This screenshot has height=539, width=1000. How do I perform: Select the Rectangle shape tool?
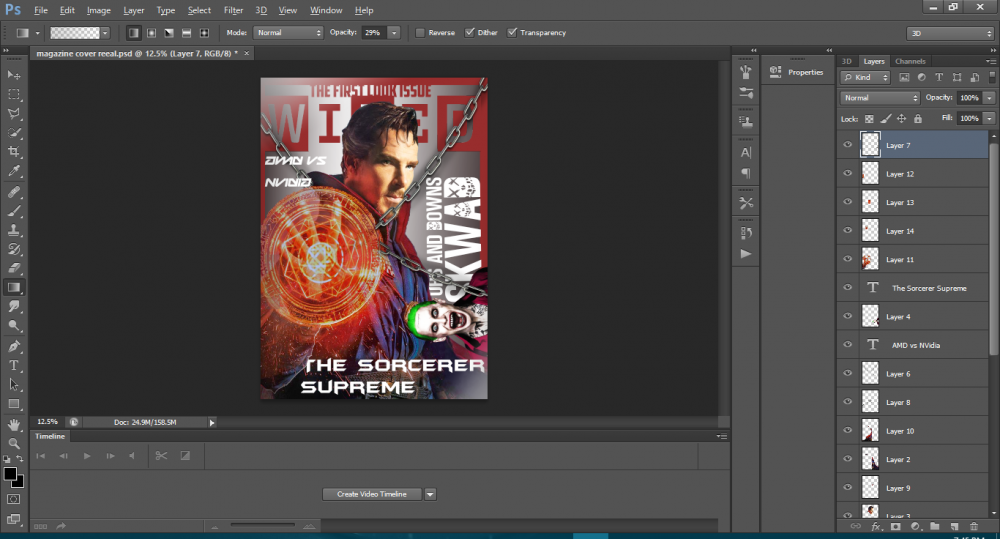pyautogui.click(x=13, y=404)
